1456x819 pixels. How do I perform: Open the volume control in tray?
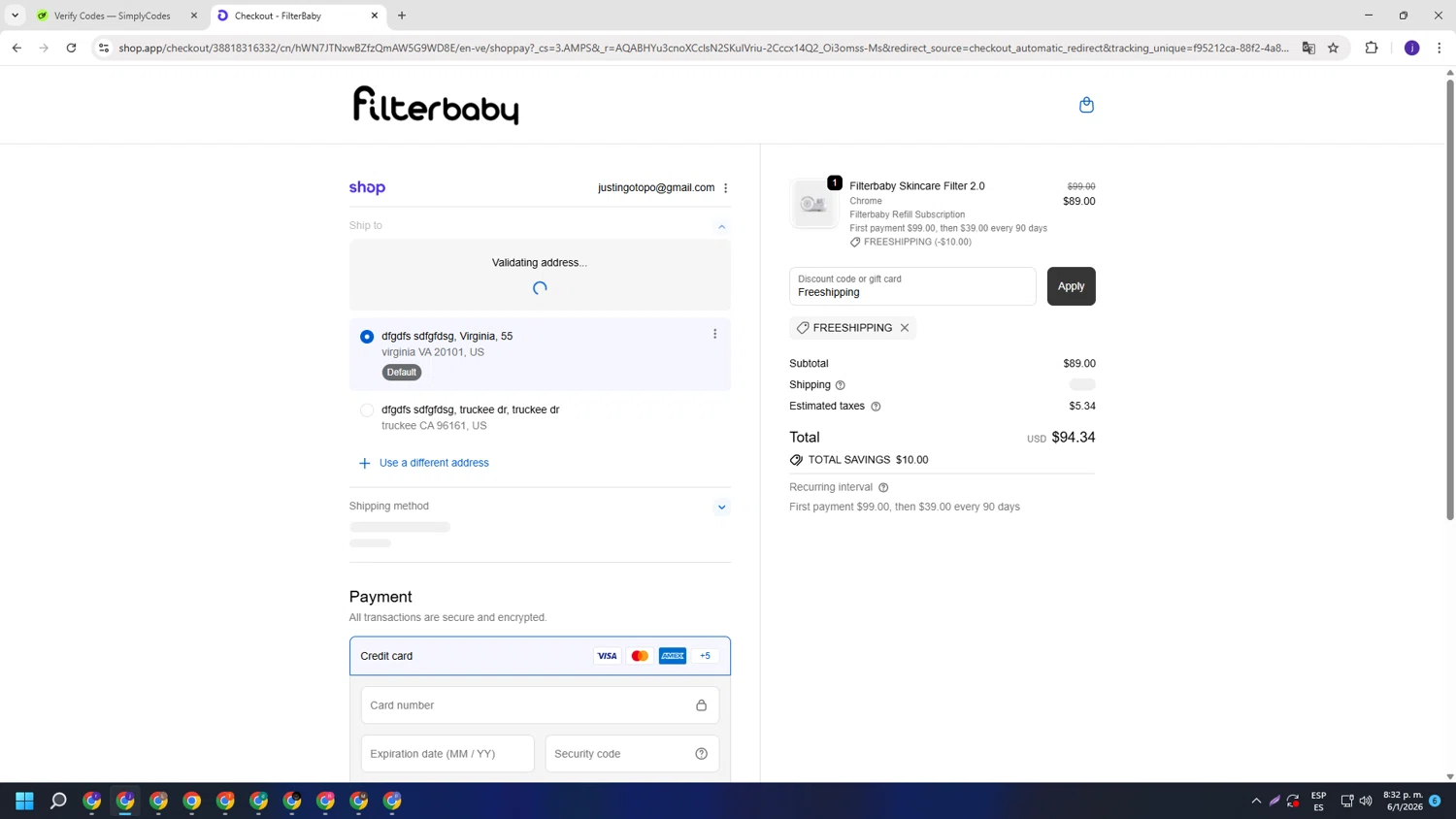click(x=1366, y=801)
